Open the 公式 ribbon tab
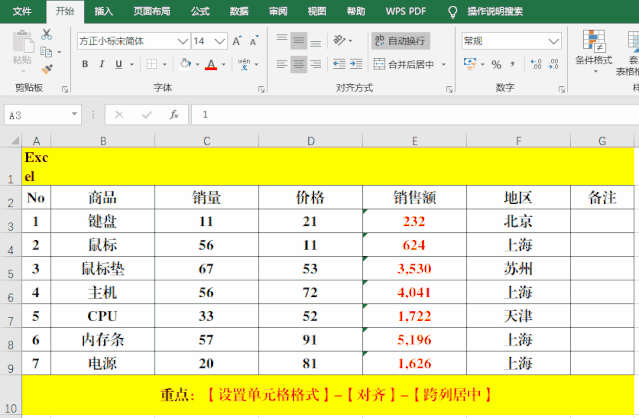Image resolution: width=639 pixels, height=418 pixels. click(x=199, y=11)
